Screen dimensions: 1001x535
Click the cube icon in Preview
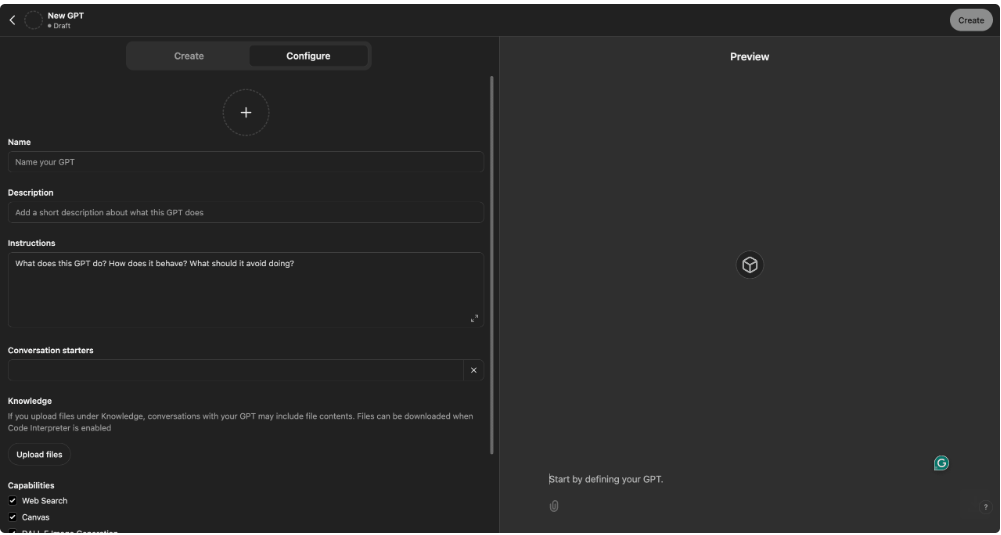click(x=749, y=264)
